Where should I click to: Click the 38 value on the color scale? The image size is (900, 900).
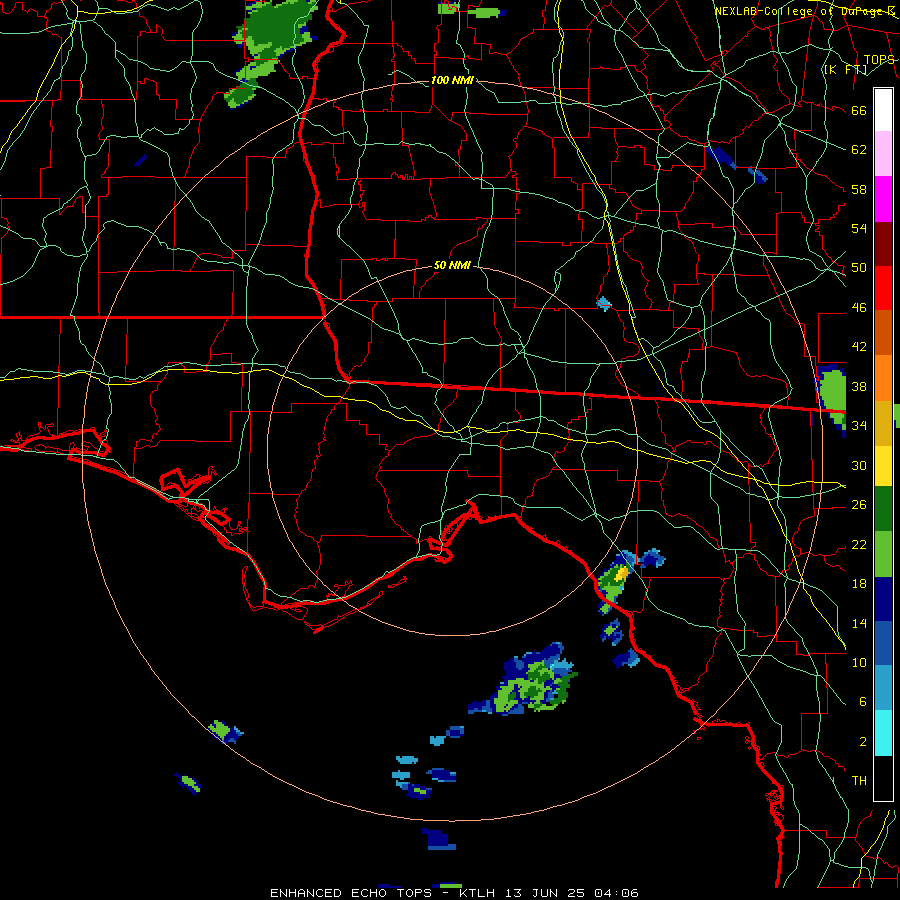point(859,386)
